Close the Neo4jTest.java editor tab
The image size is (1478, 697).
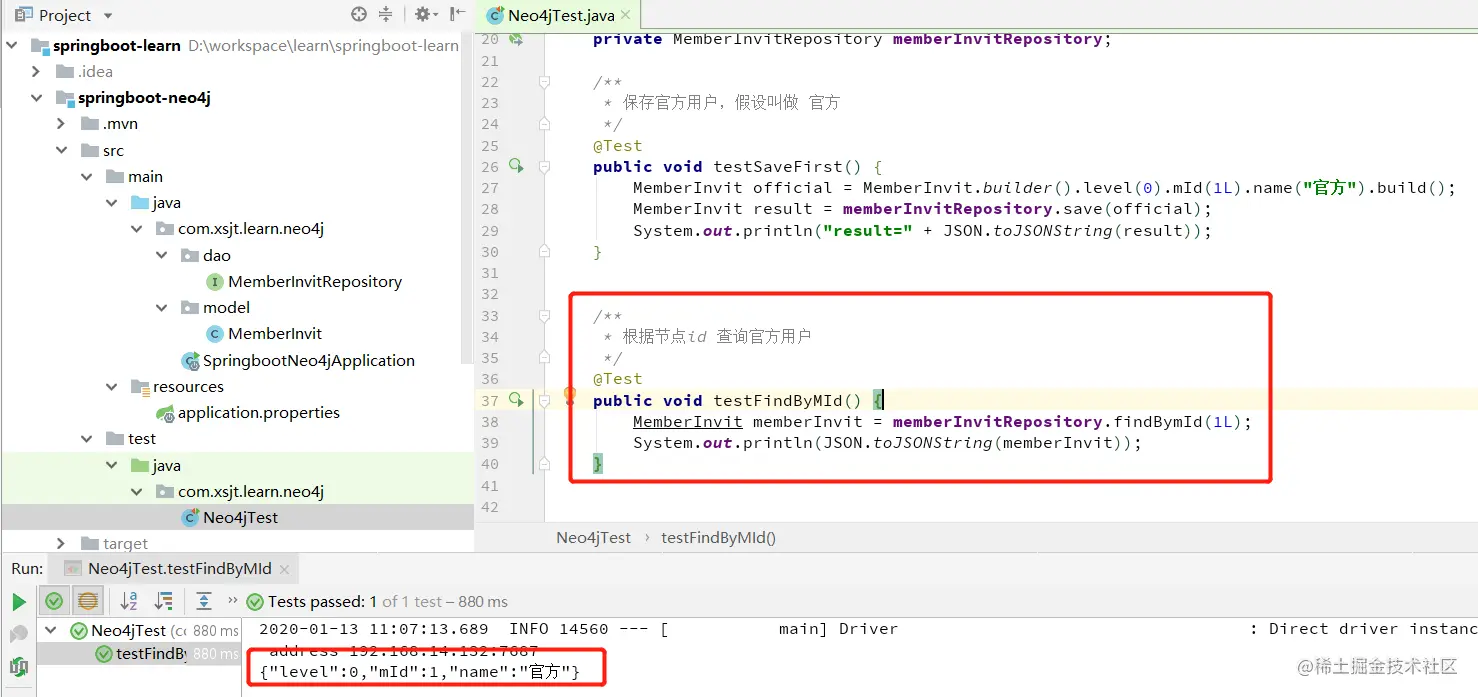(625, 15)
